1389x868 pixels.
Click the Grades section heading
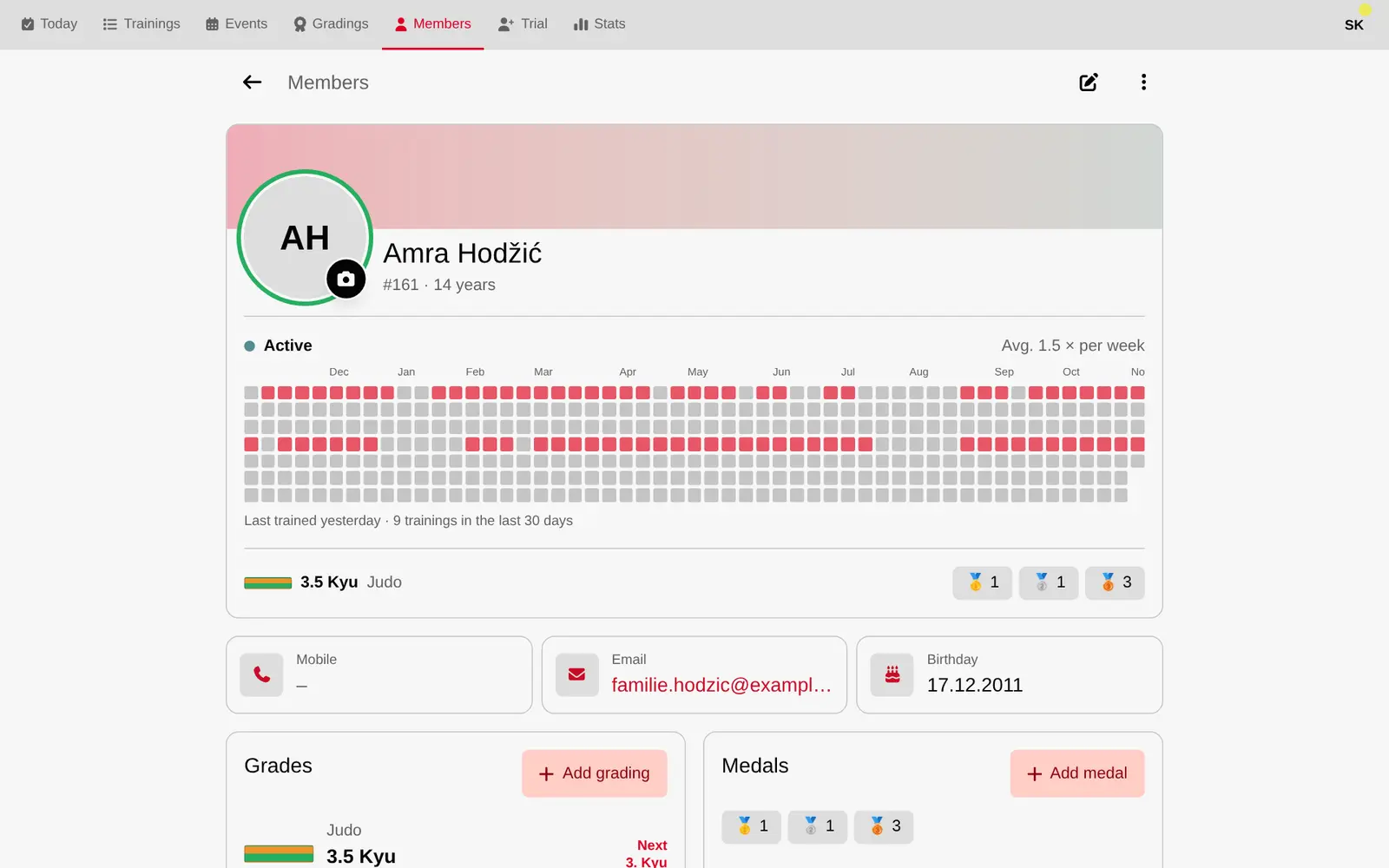[x=278, y=766]
